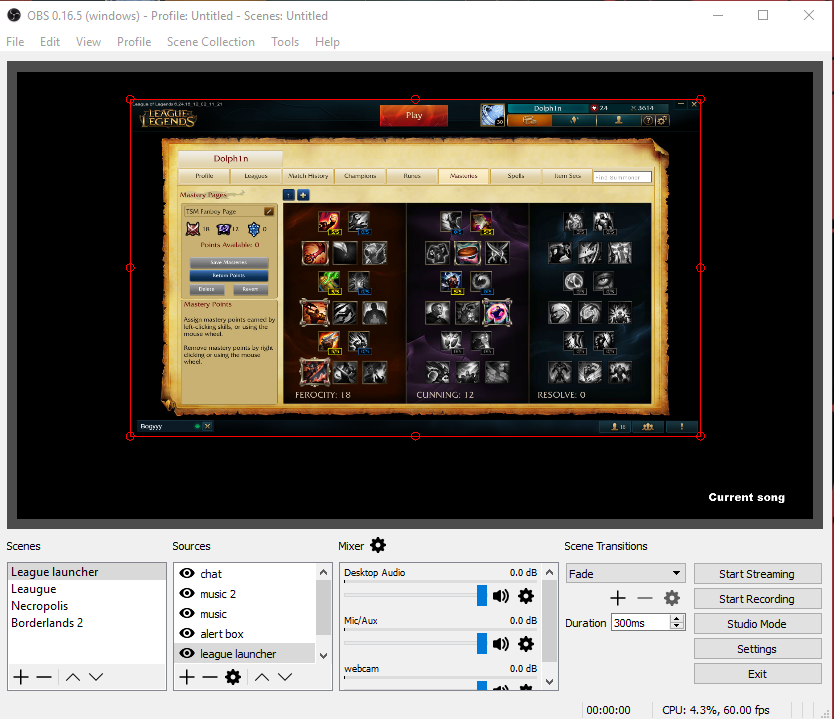Open source properties gear icon
Image resolution: width=834 pixels, height=719 pixels.
click(x=233, y=677)
